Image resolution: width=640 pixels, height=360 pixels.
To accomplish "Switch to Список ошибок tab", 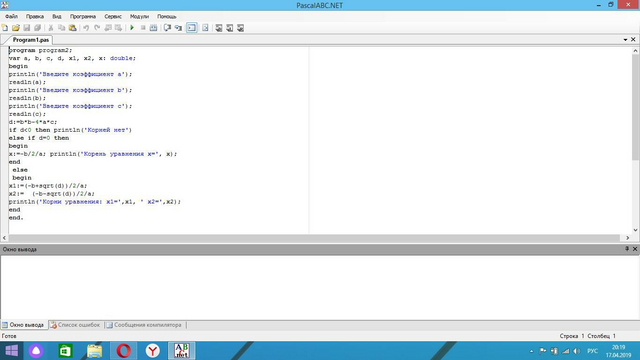I will tap(75, 325).
